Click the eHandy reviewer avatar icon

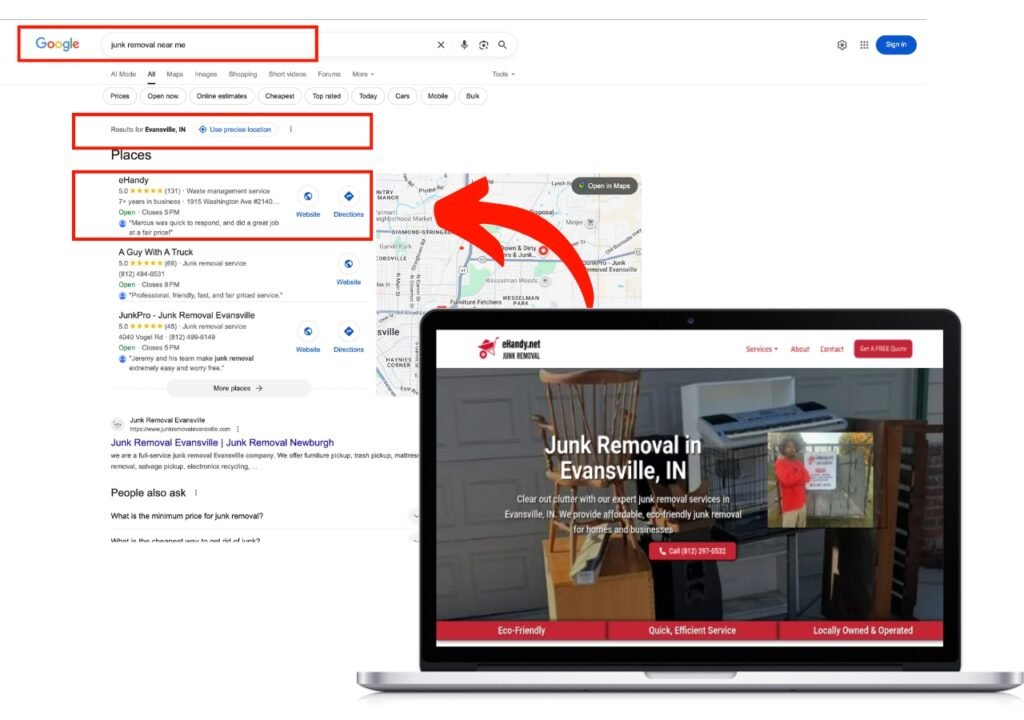(122, 223)
